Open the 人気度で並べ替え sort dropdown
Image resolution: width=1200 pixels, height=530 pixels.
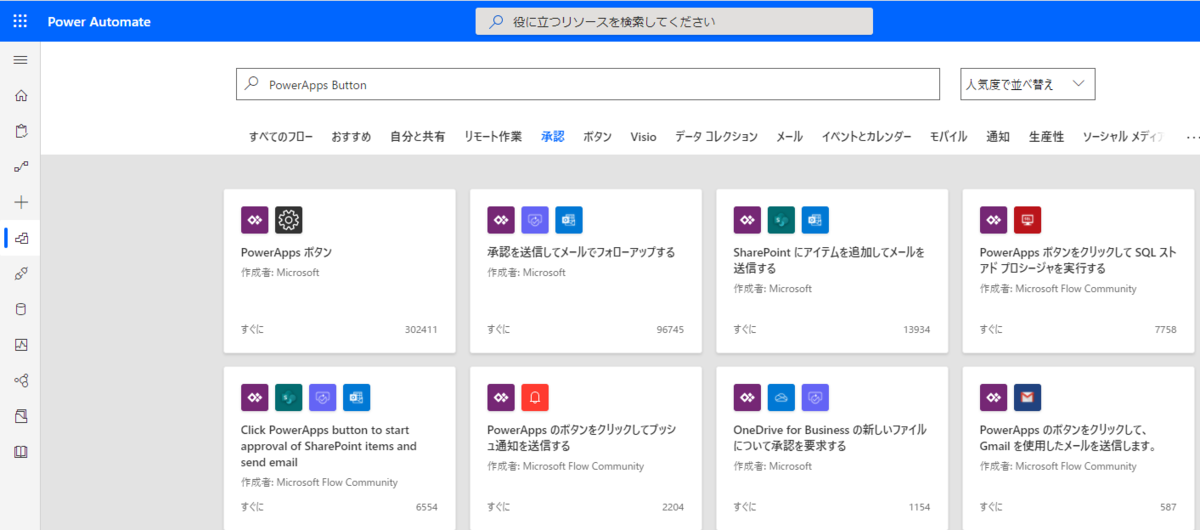[1027, 84]
